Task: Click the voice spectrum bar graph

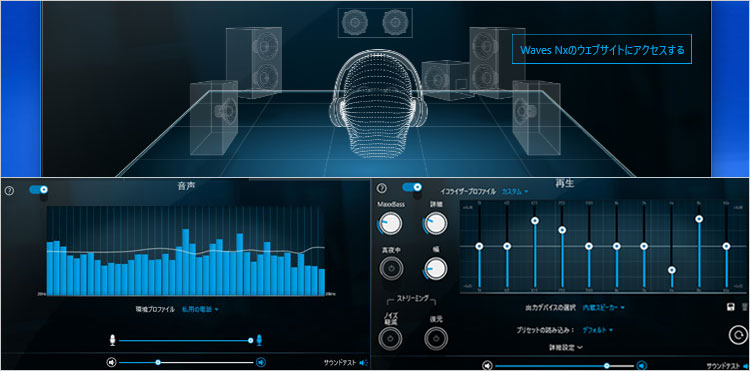Action: [x=186, y=251]
